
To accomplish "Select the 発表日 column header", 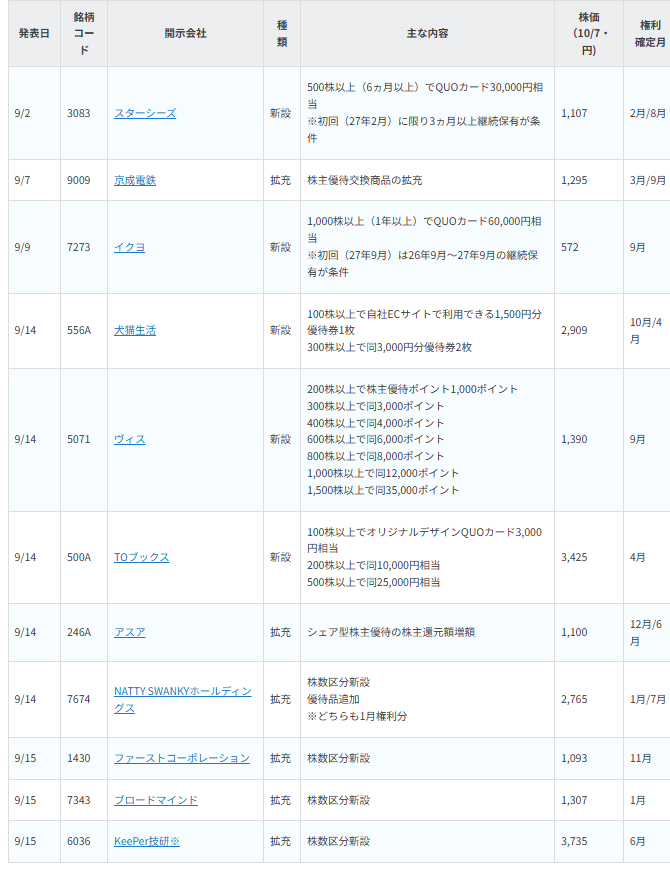I will [34, 33].
